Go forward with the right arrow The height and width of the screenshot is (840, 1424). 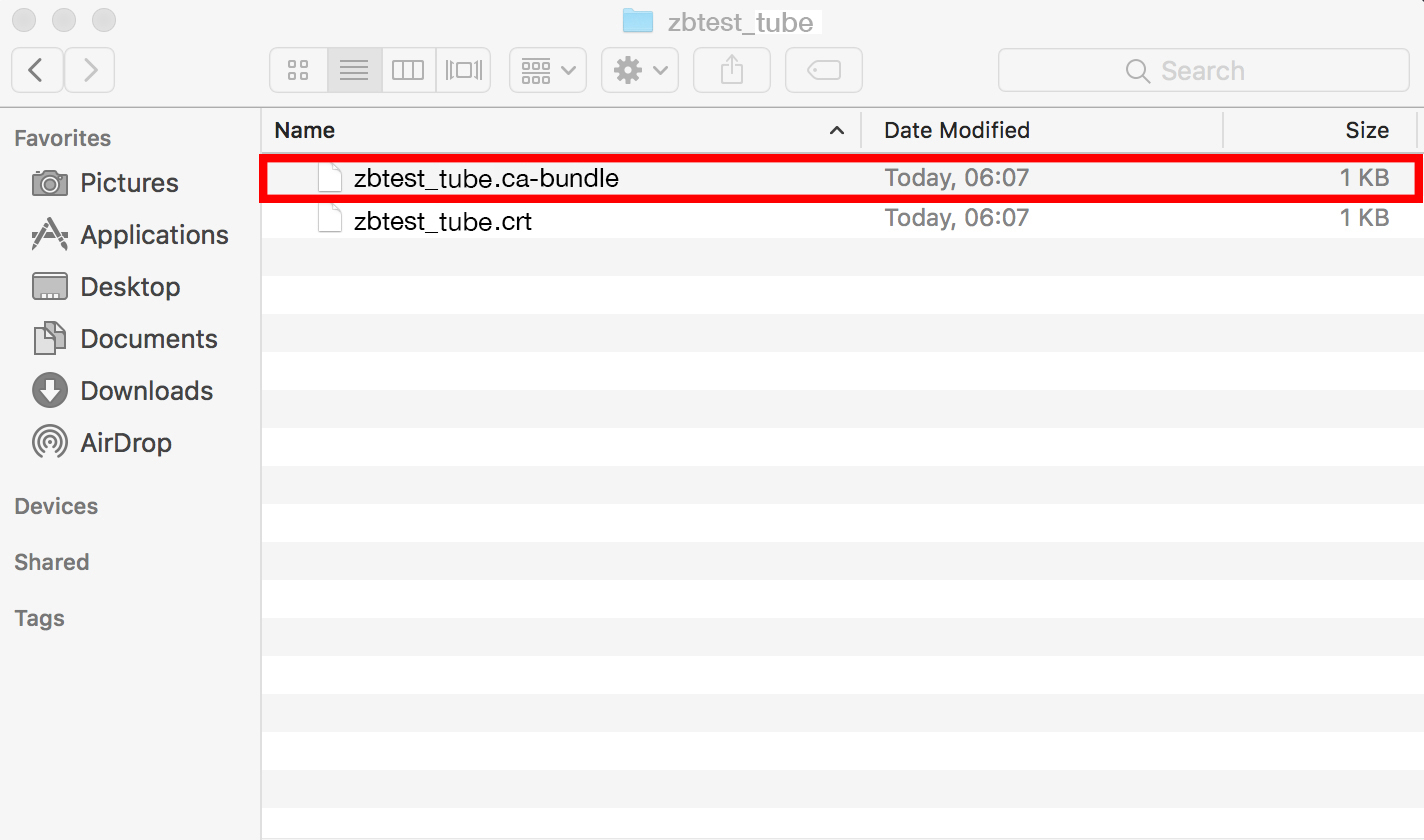pyautogui.click(x=90, y=70)
